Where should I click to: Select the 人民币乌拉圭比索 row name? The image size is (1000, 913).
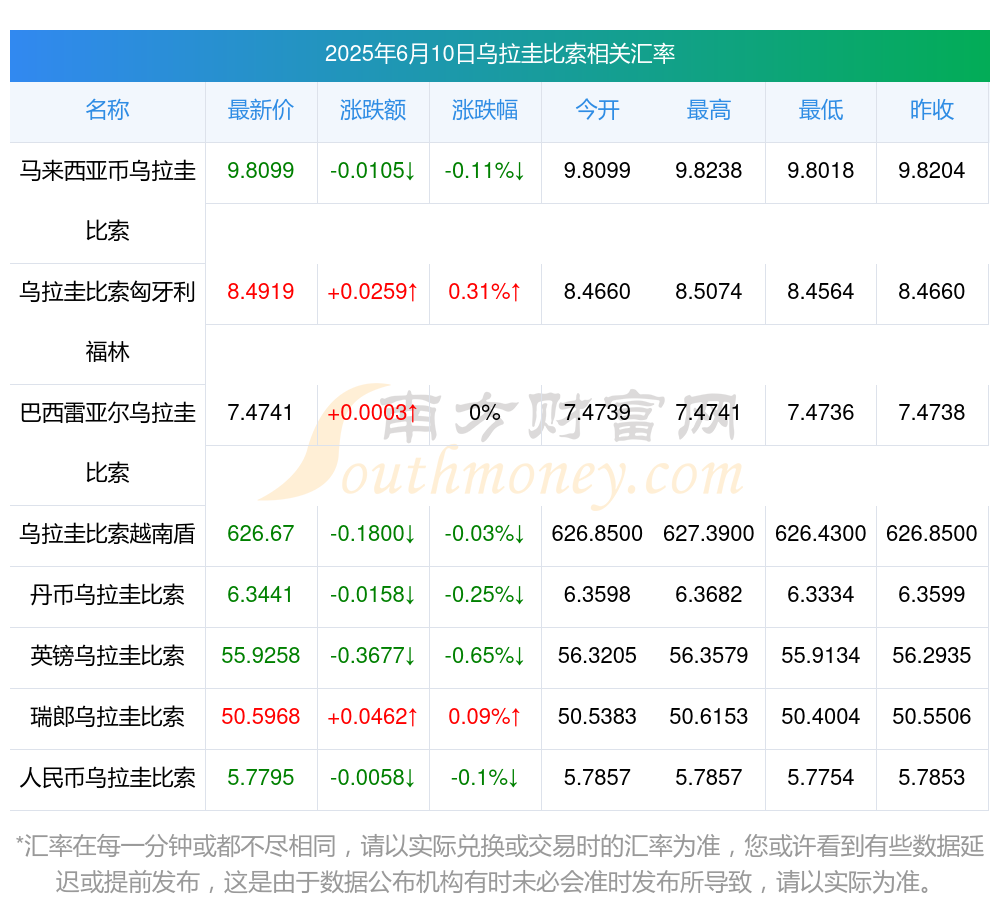coord(107,778)
